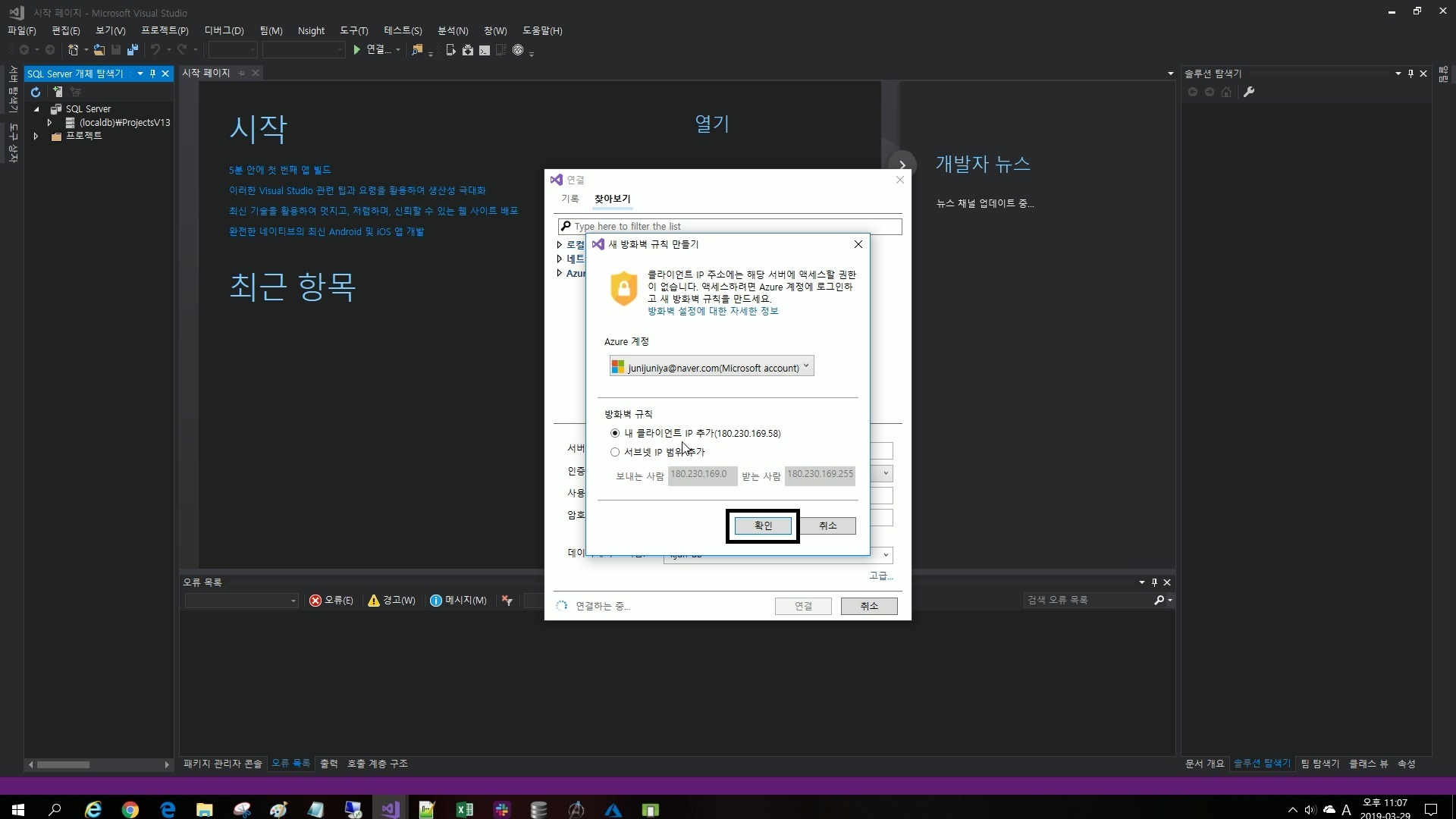Expand the (localdb)\ProjectsV13 tree node
The width and height of the screenshot is (1456, 819).
coord(50,122)
